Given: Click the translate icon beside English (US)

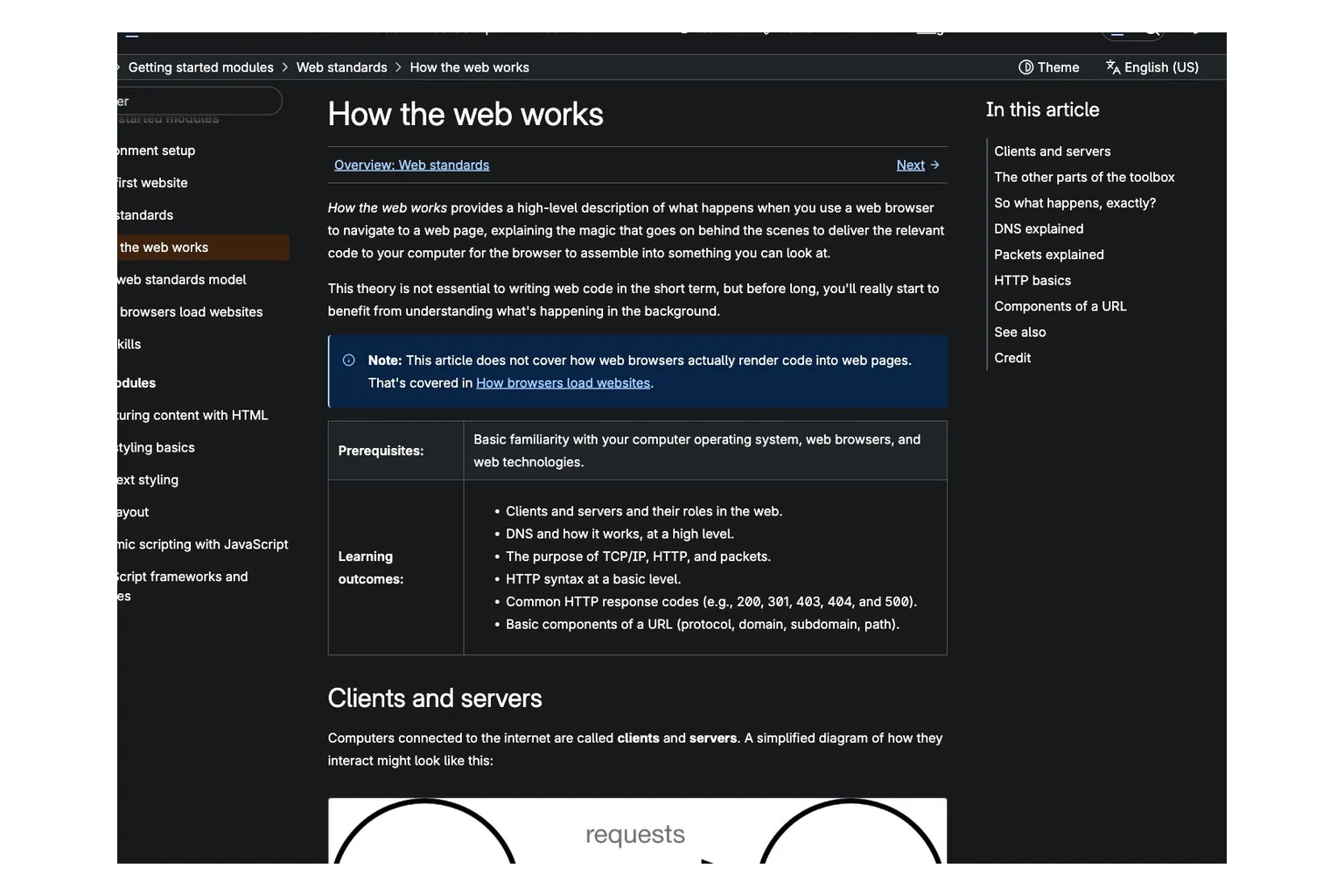Looking at the screenshot, I should (x=1113, y=67).
